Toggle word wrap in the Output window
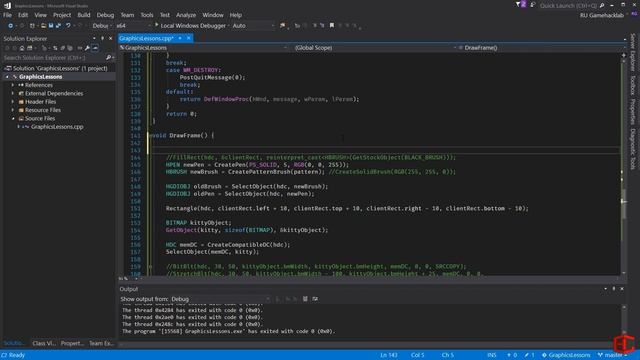 click(x=315, y=299)
